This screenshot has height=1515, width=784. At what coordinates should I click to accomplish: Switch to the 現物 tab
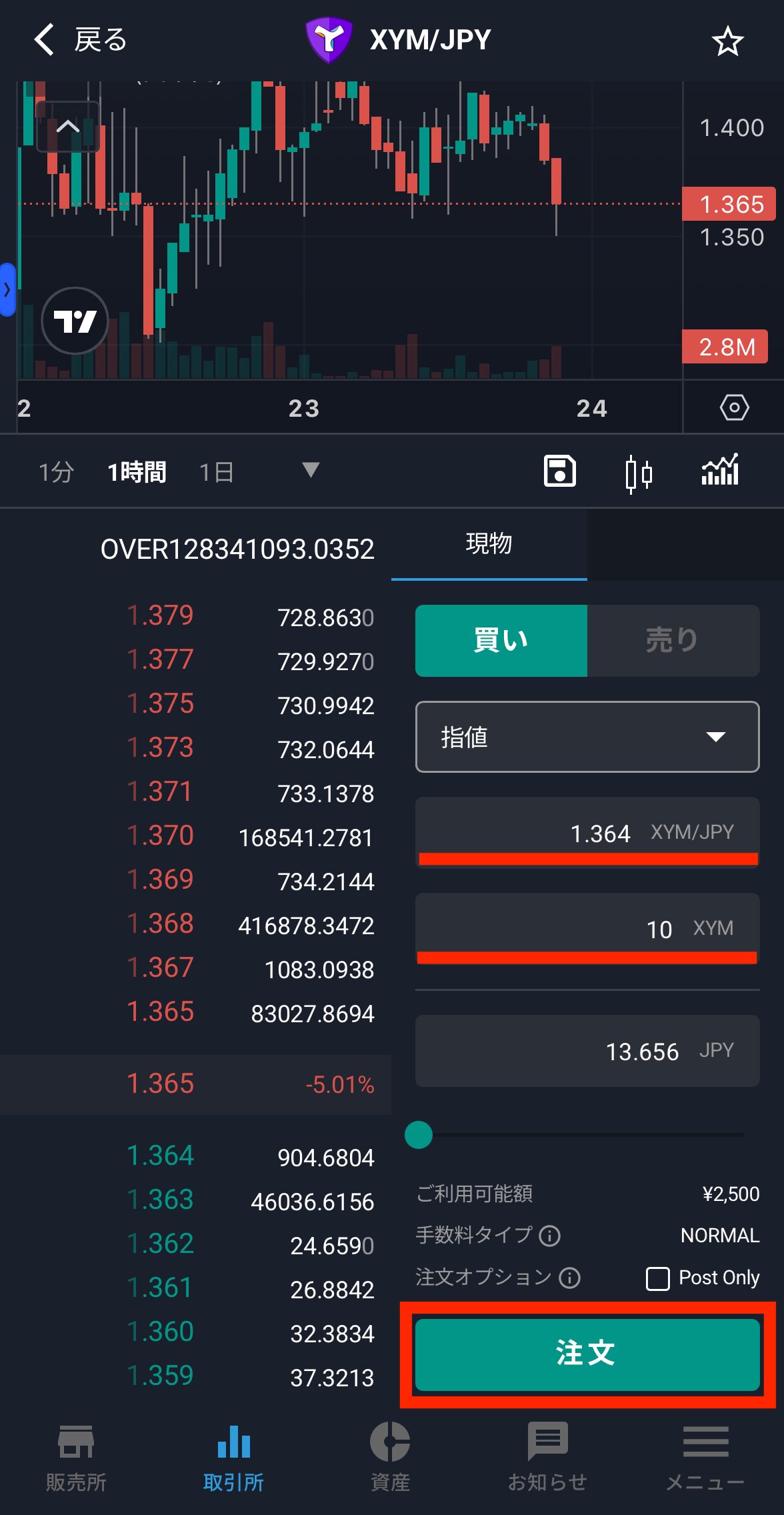click(x=489, y=544)
